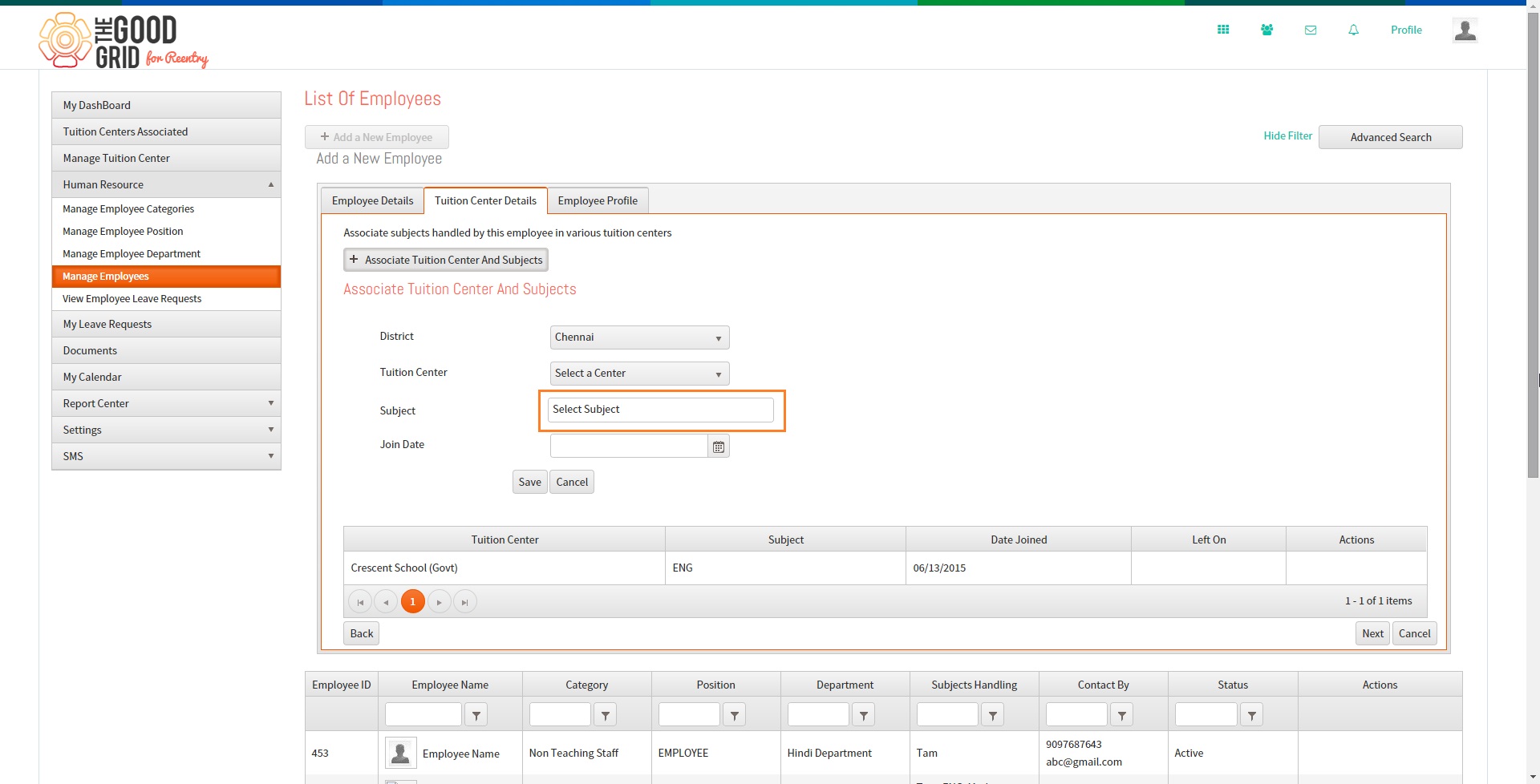Go to last page in pager
The image size is (1540, 784).
(465, 602)
